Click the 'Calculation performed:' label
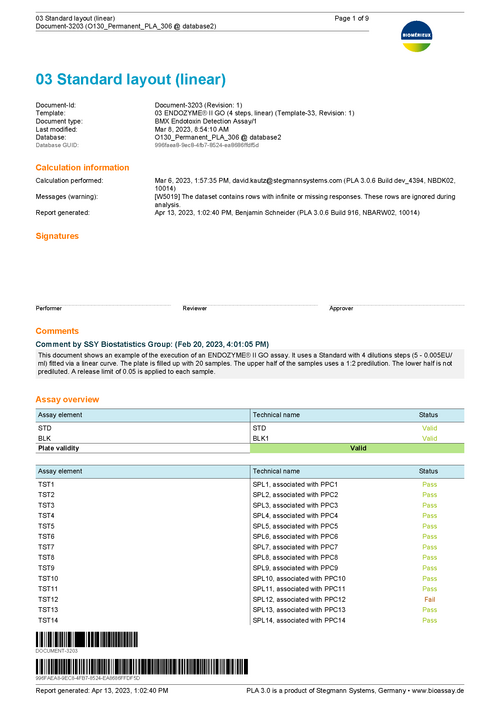This screenshot has width=500, height=708. 69,181
